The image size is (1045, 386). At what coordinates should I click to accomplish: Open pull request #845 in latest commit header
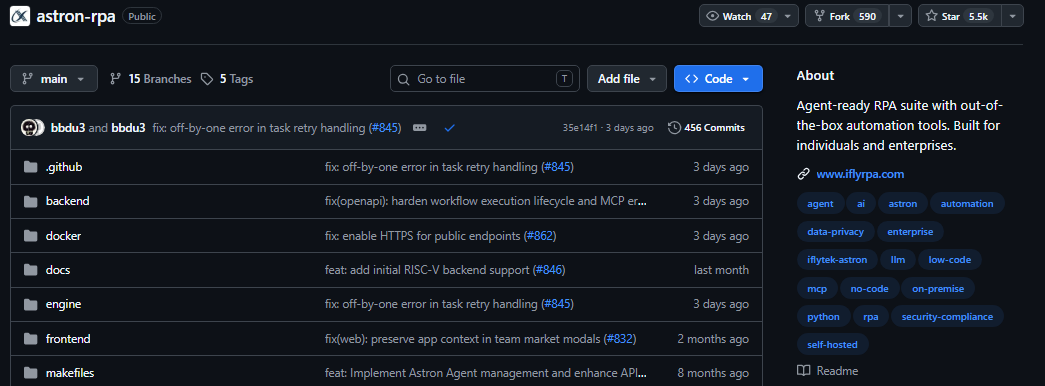pos(386,127)
